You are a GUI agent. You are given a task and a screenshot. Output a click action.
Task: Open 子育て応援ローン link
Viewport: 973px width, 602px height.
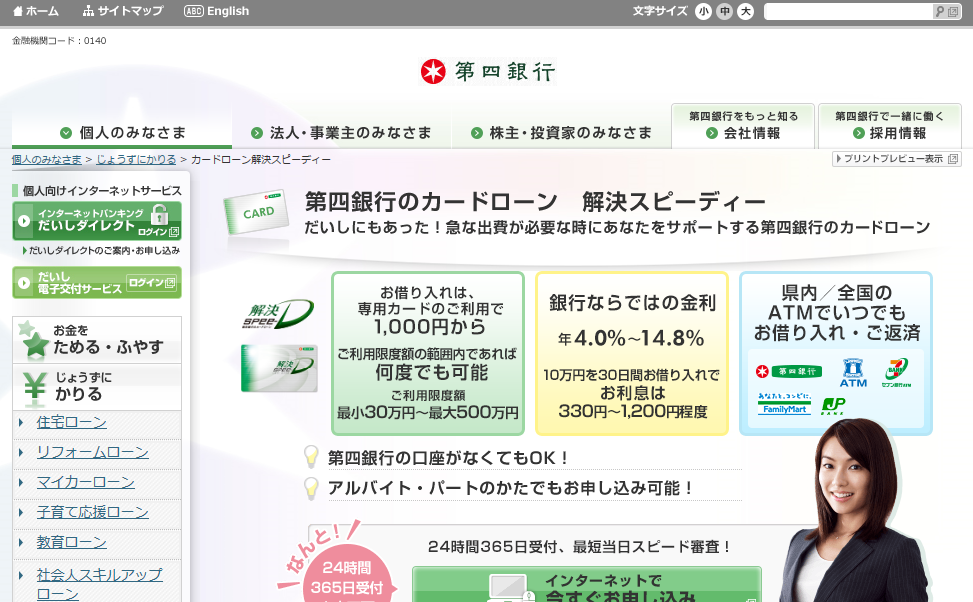point(92,512)
